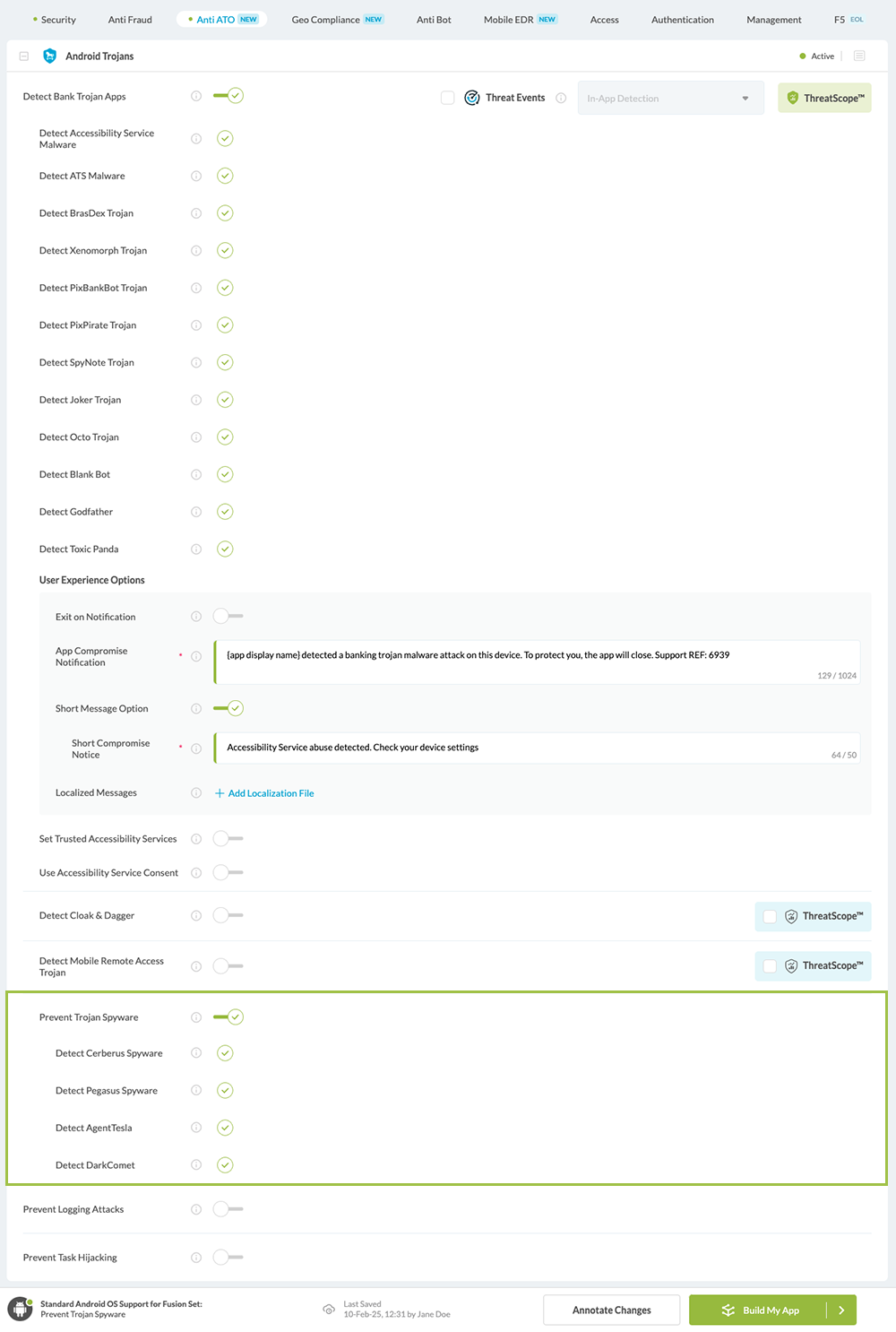This screenshot has height=1332, width=896.
Task: Click info icon for Detect Cloak & Dagger
Action: [196, 915]
